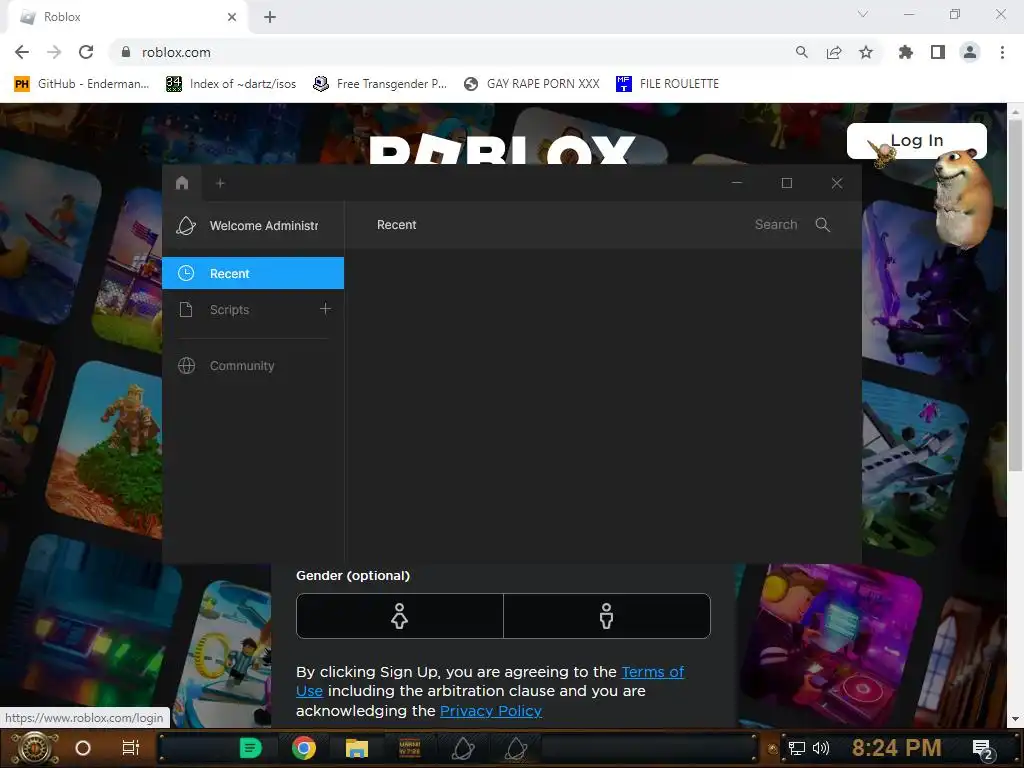Open the notification center icon
The image size is (1024, 768).
coord(983,748)
